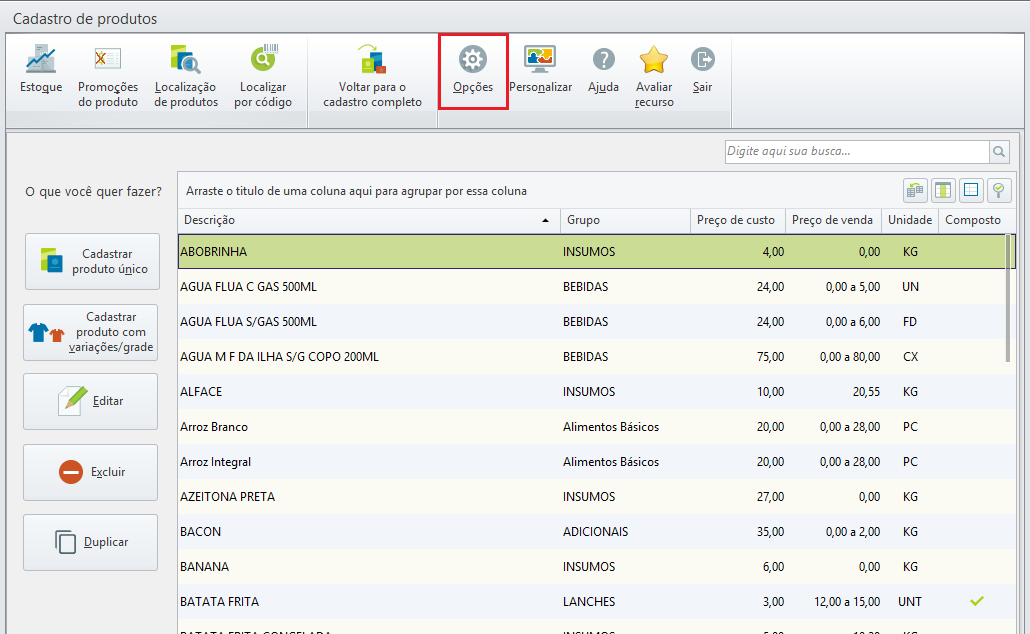Open Ajuda help
This screenshot has width=1030, height=634.
click(x=603, y=70)
